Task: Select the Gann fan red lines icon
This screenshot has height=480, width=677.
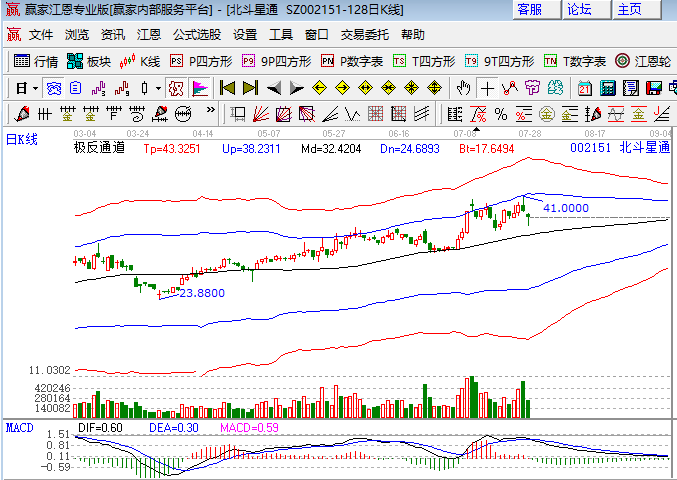Action: tap(261, 114)
